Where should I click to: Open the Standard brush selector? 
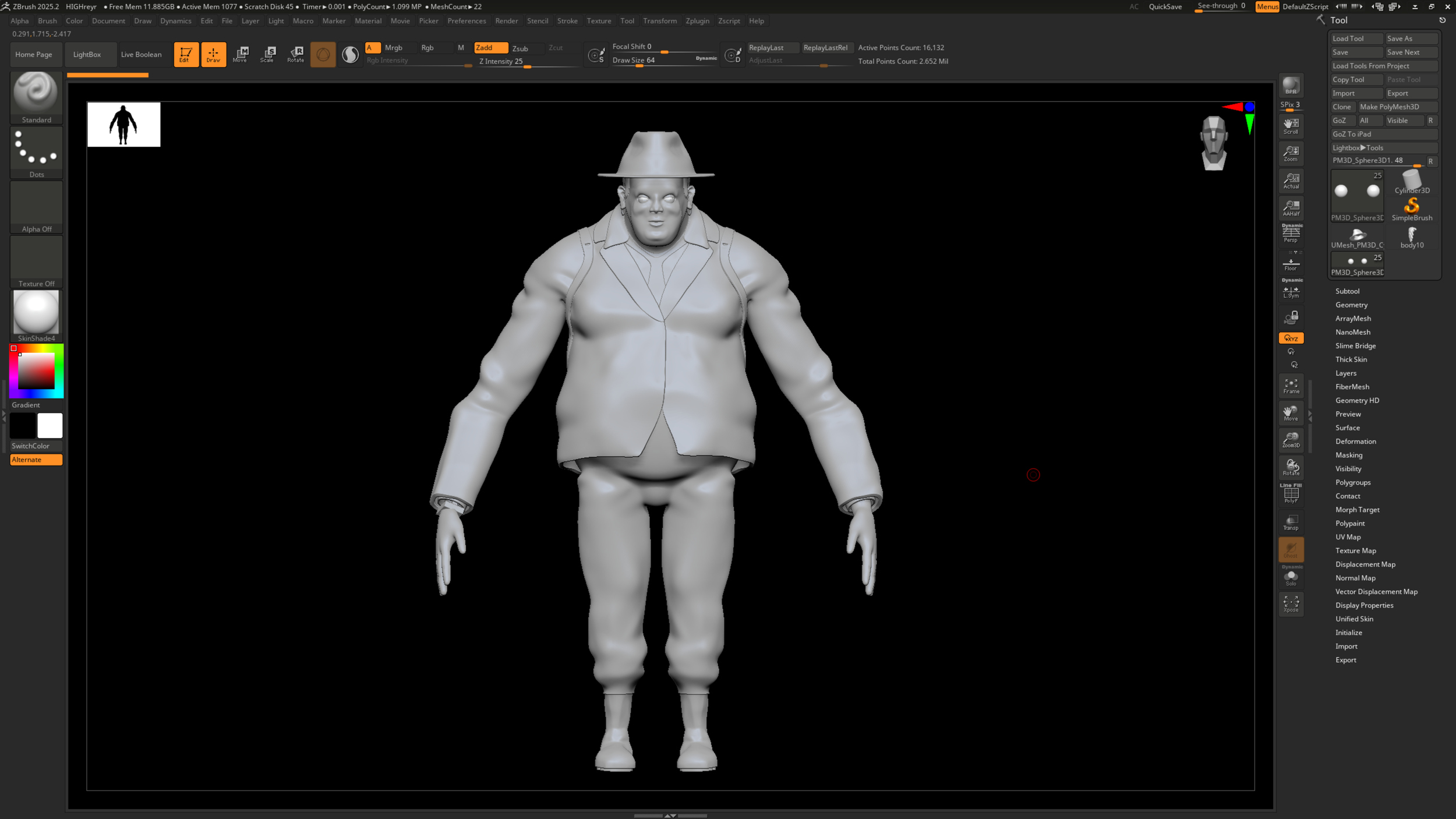pos(36,96)
